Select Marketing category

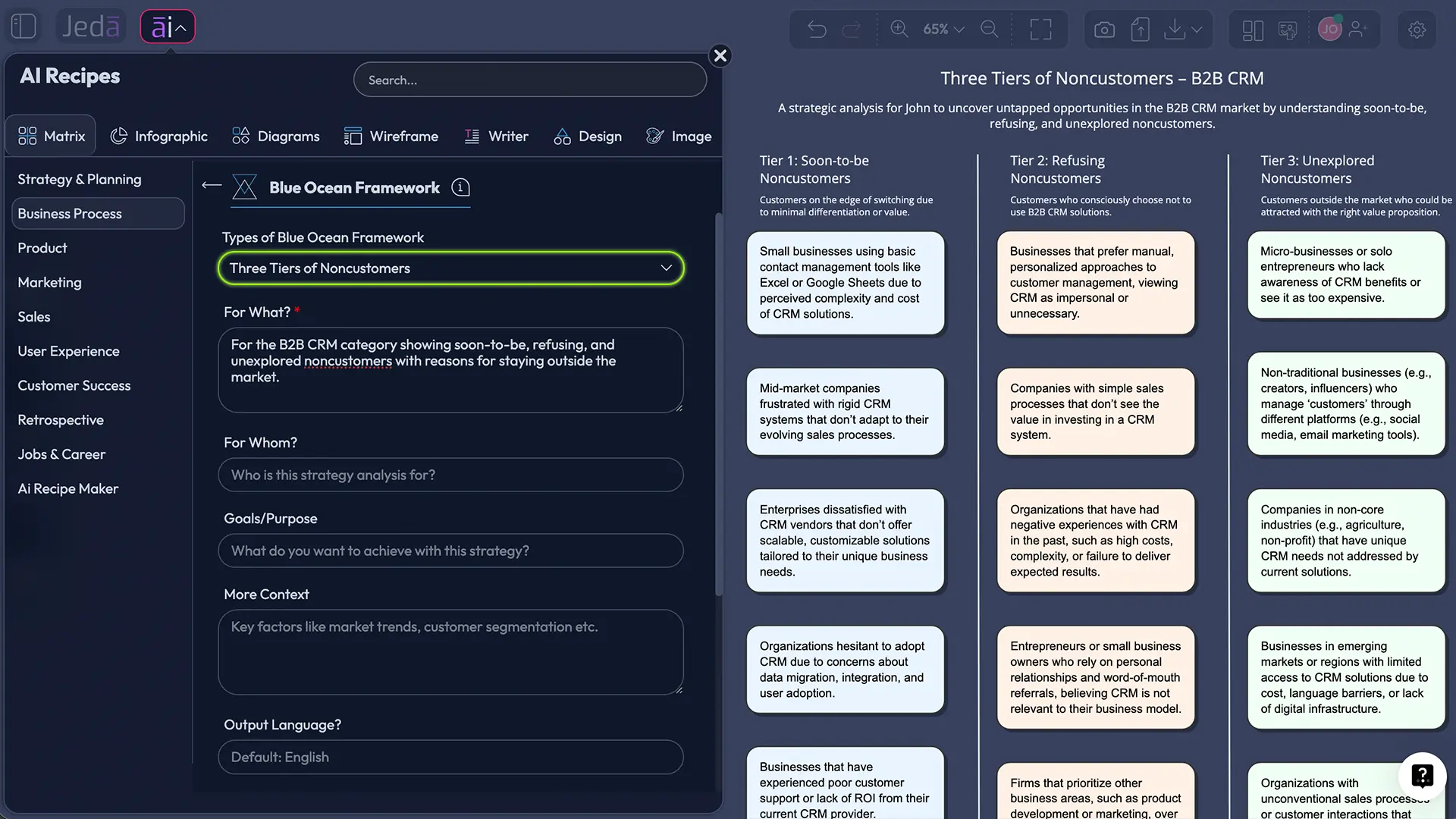49,282
